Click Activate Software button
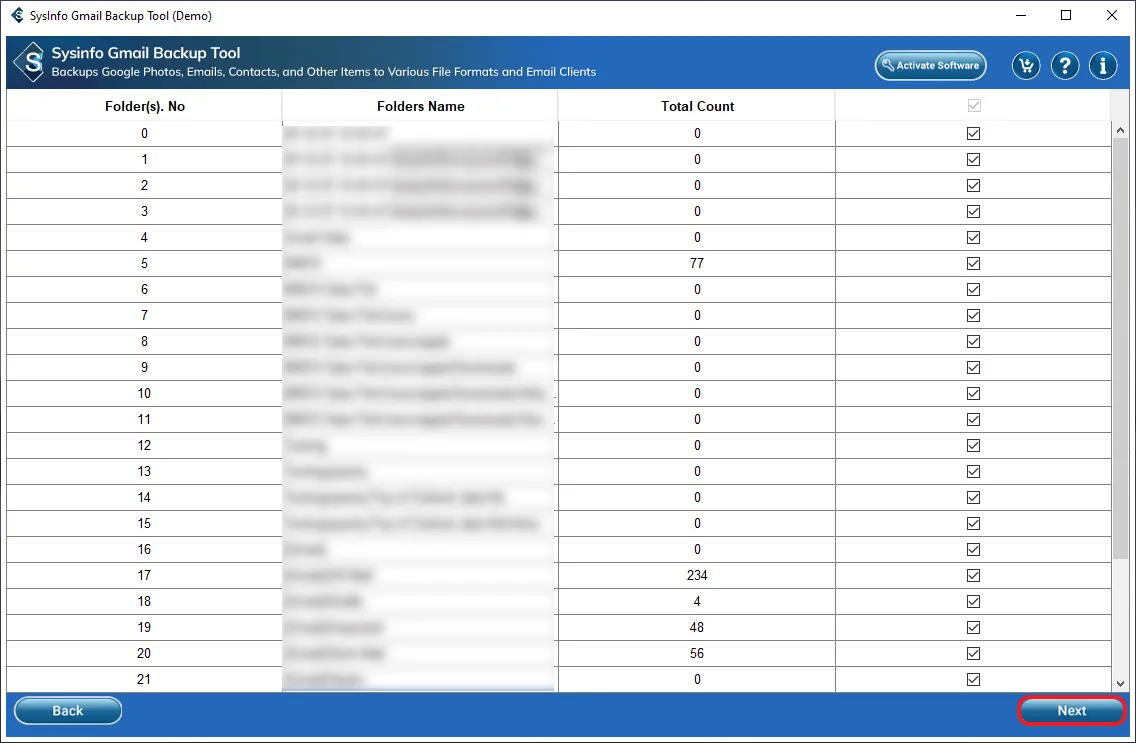This screenshot has height=743, width=1136. pos(930,65)
